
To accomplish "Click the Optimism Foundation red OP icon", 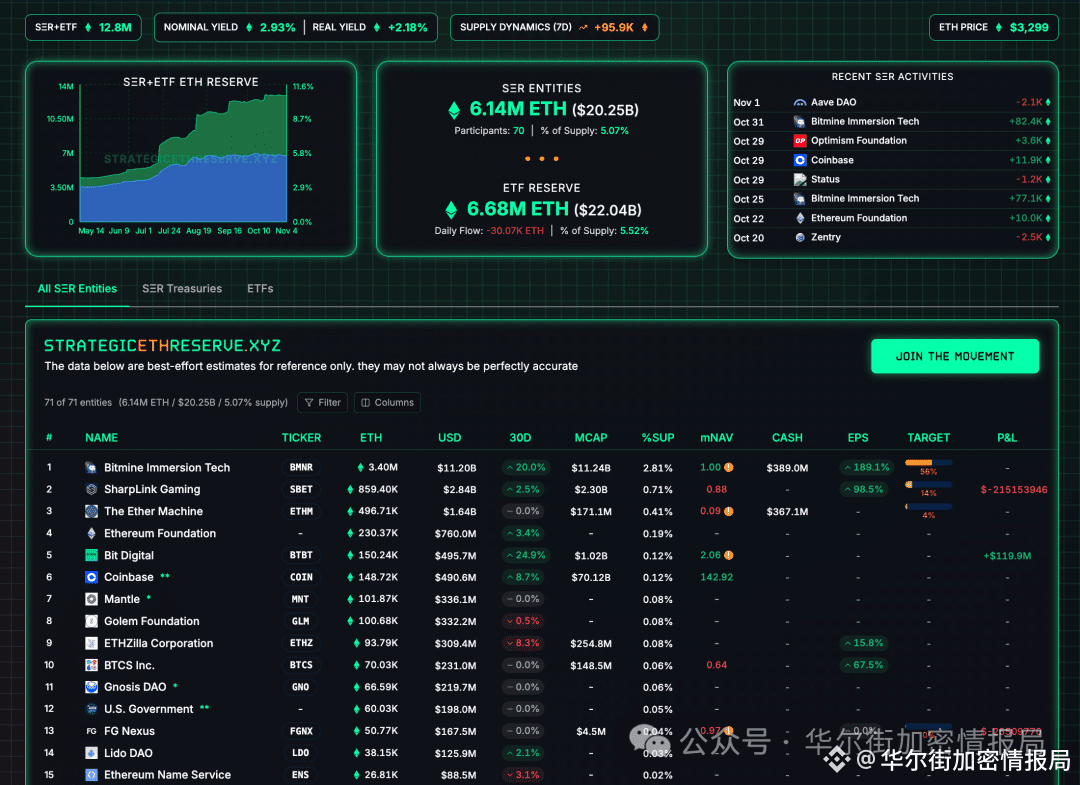I will click(800, 141).
